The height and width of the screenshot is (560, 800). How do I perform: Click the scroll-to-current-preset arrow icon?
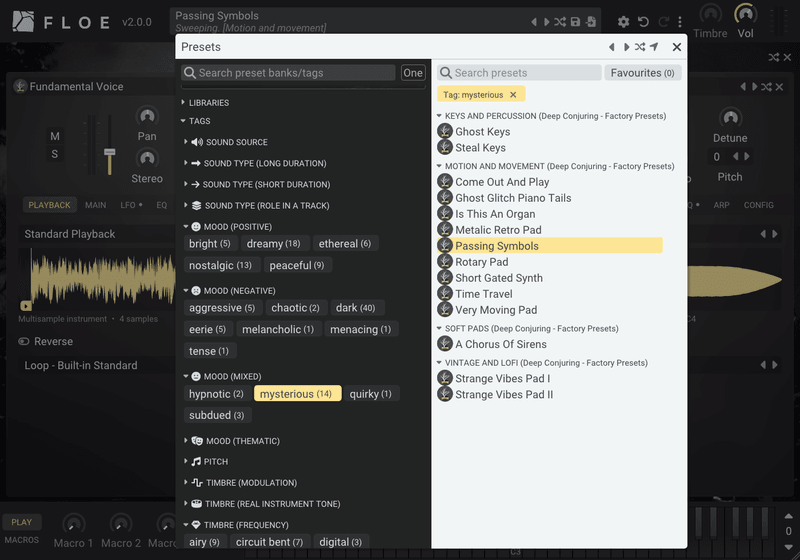click(654, 47)
